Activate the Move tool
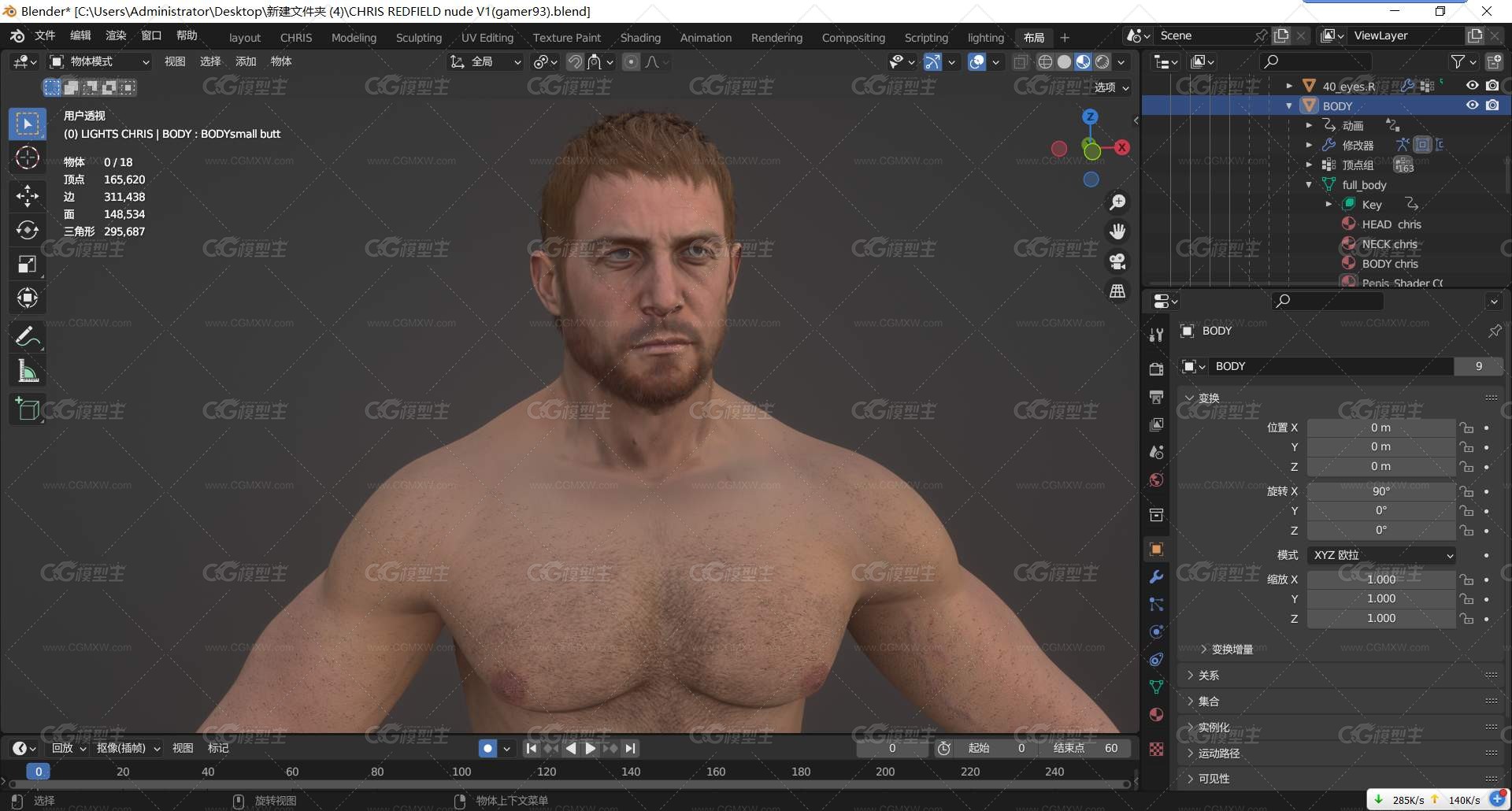 28,195
